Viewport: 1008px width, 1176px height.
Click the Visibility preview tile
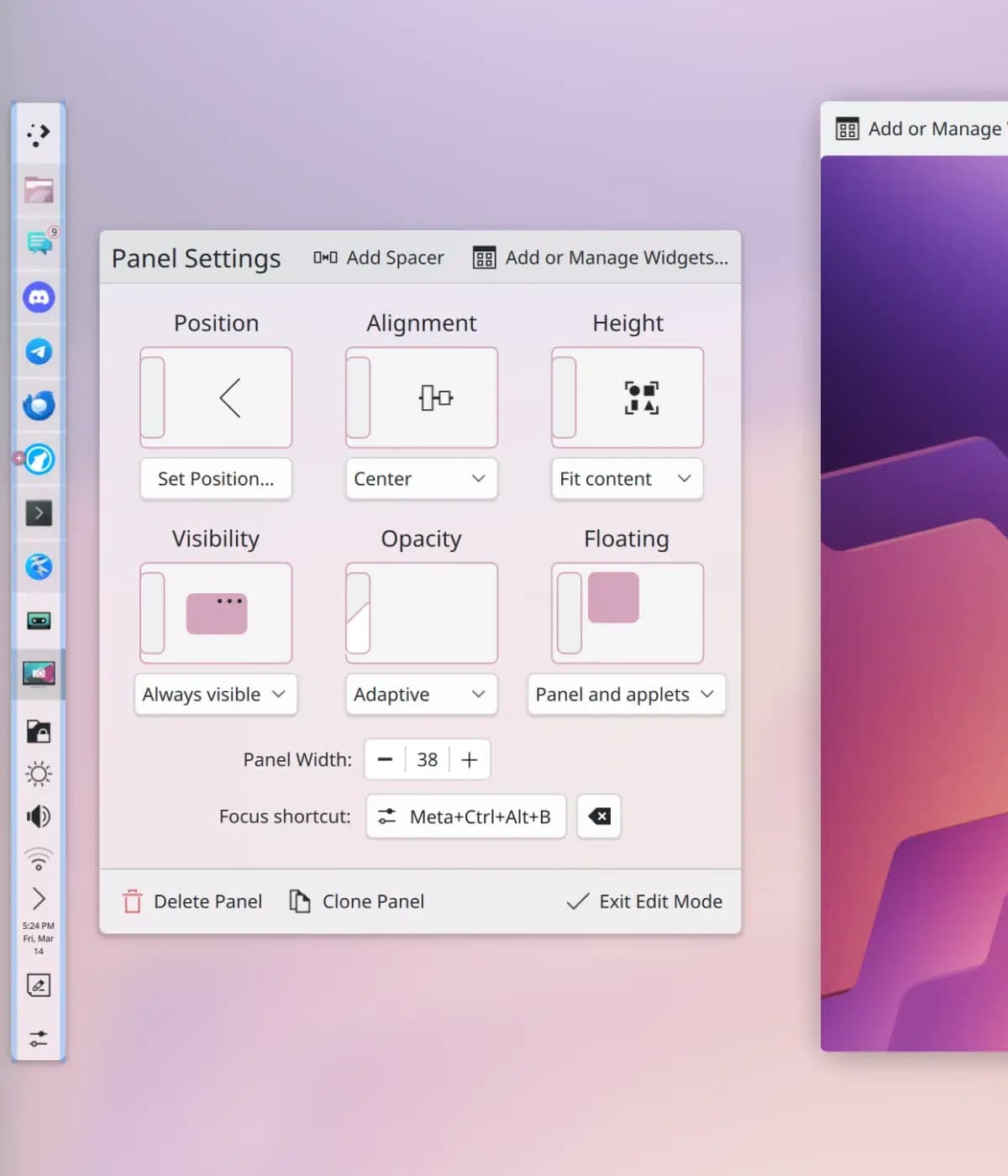(x=216, y=613)
